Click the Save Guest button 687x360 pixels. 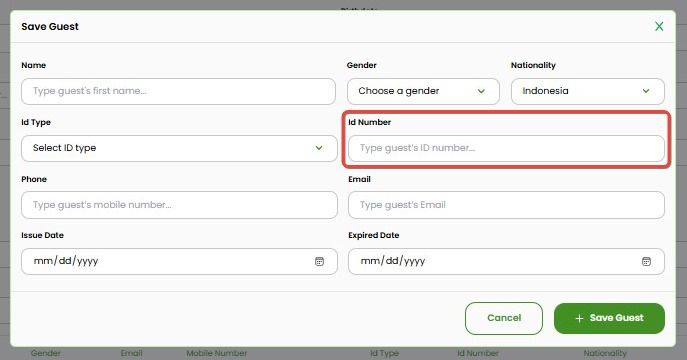coord(609,318)
